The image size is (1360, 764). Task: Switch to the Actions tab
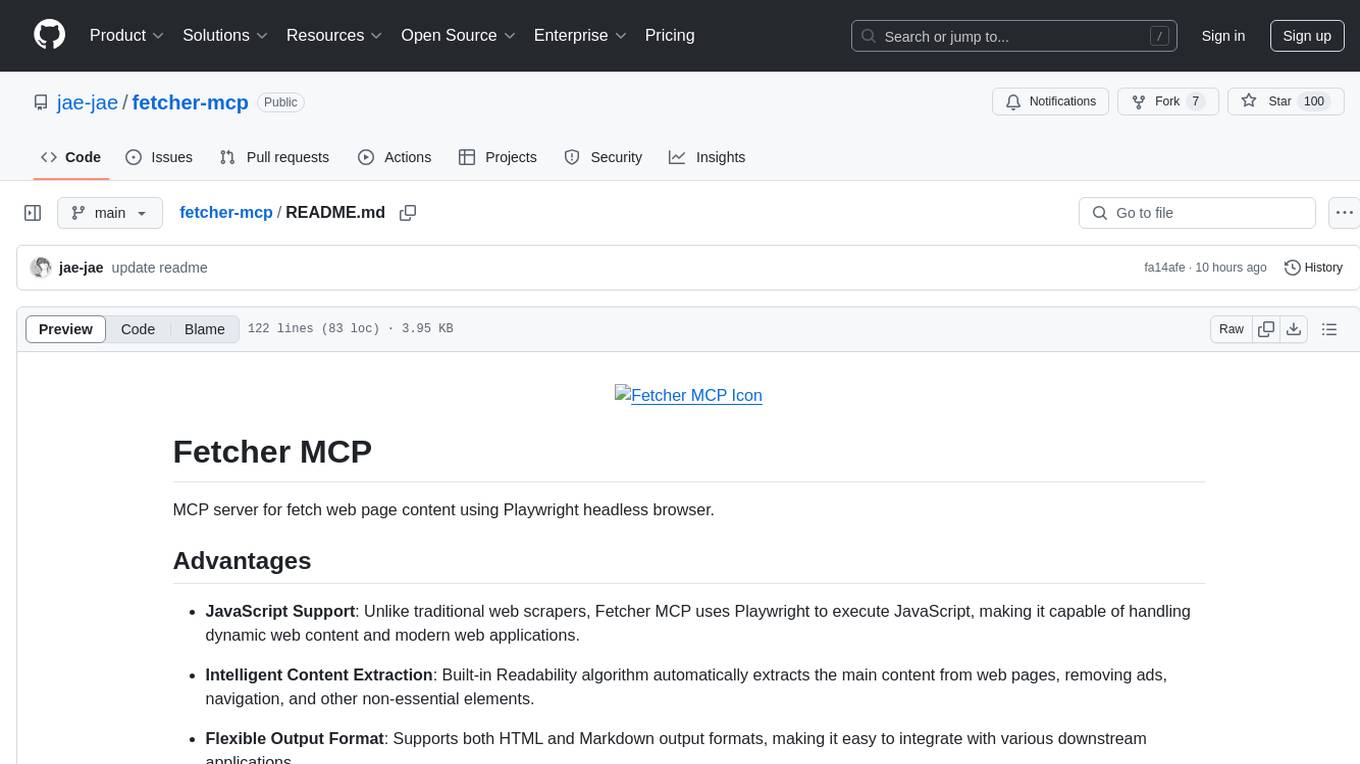(x=394, y=157)
